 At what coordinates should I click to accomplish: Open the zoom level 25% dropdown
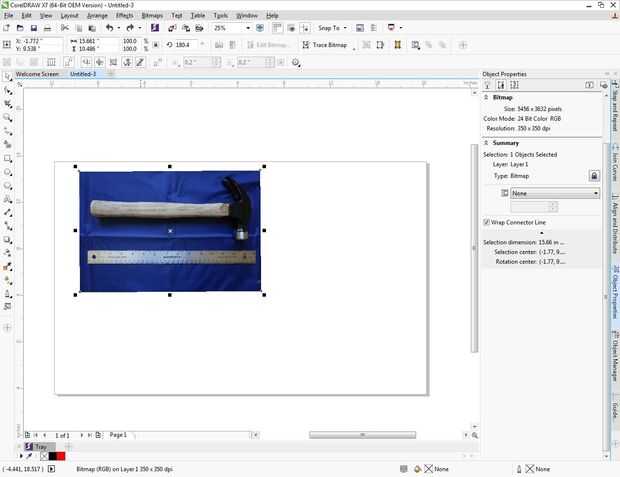248,28
